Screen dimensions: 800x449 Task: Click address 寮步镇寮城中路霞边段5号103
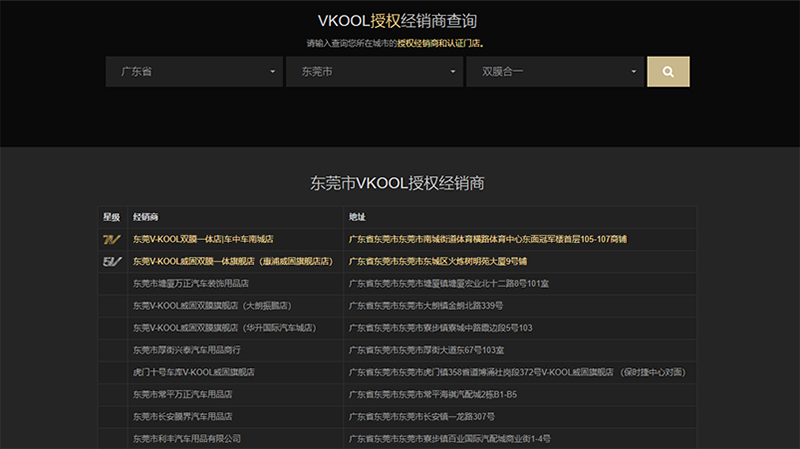[x=440, y=328]
